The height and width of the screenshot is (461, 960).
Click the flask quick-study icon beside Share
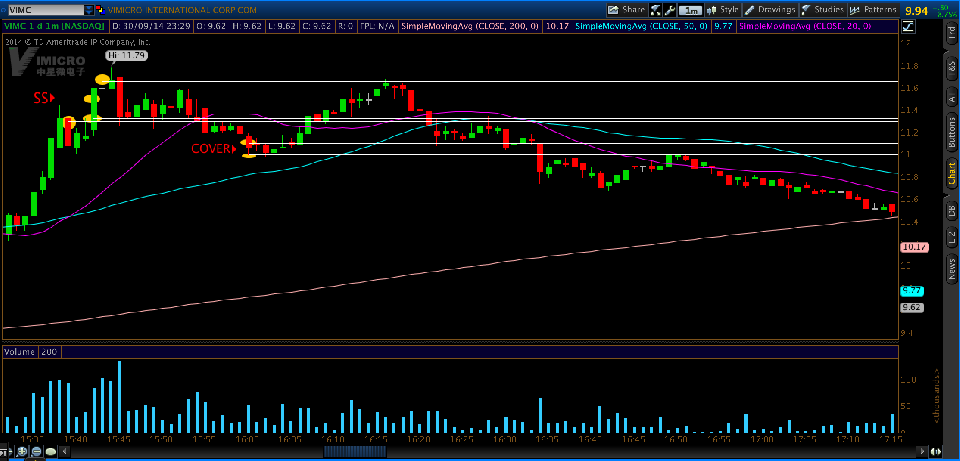(x=656, y=10)
